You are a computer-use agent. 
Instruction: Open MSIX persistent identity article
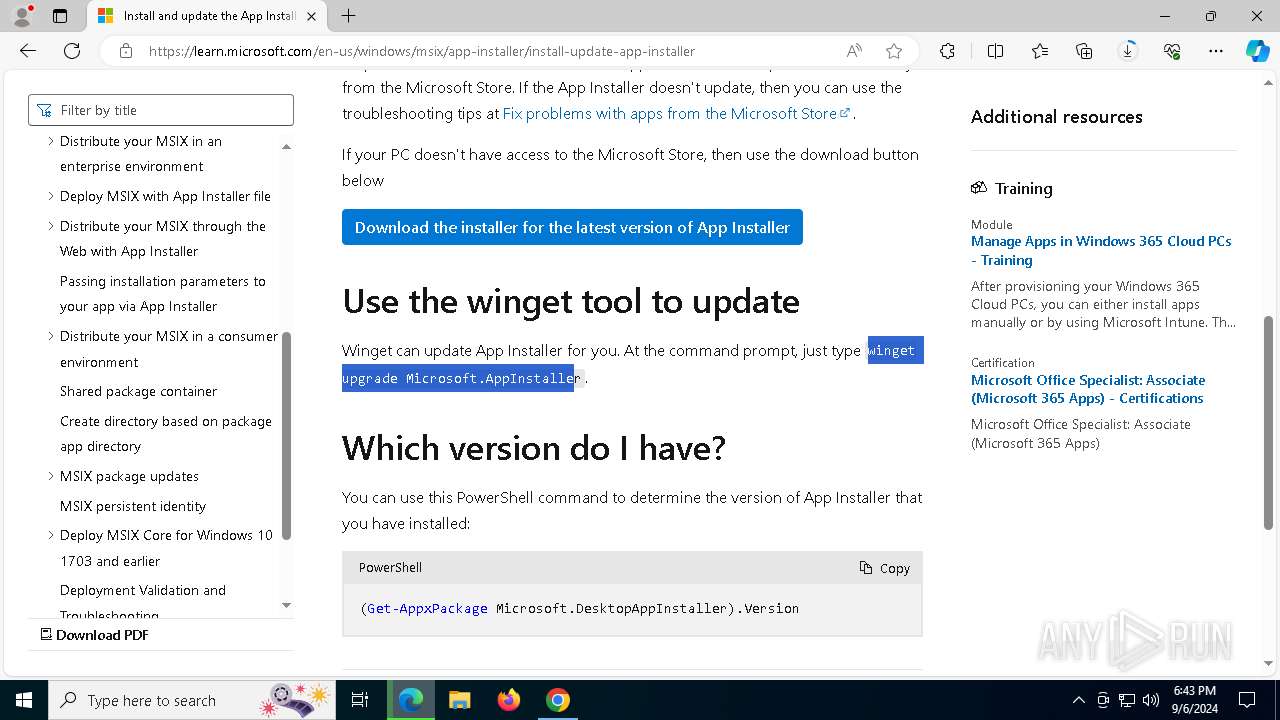pyautogui.click(x=133, y=506)
